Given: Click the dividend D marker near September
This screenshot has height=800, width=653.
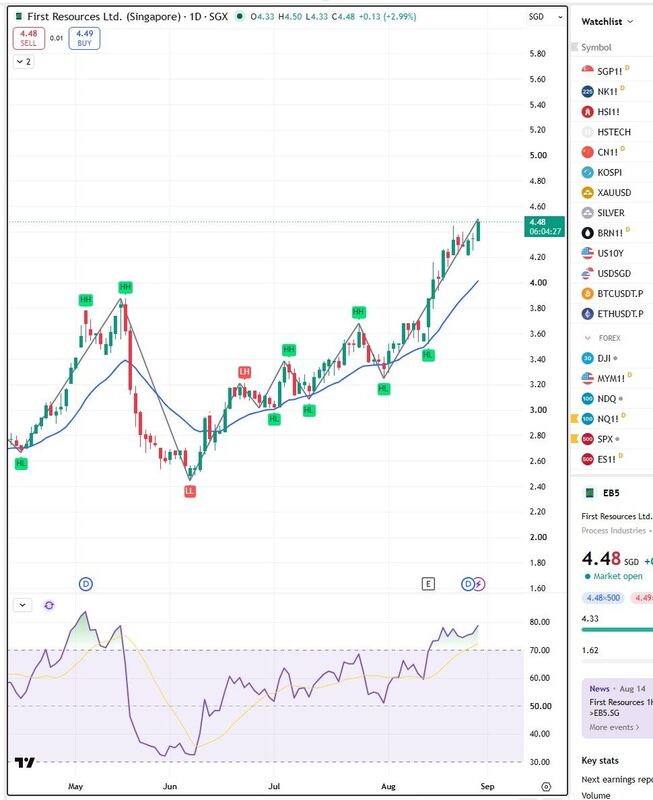Looking at the screenshot, I should pyautogui.click(x=467, y=584).
